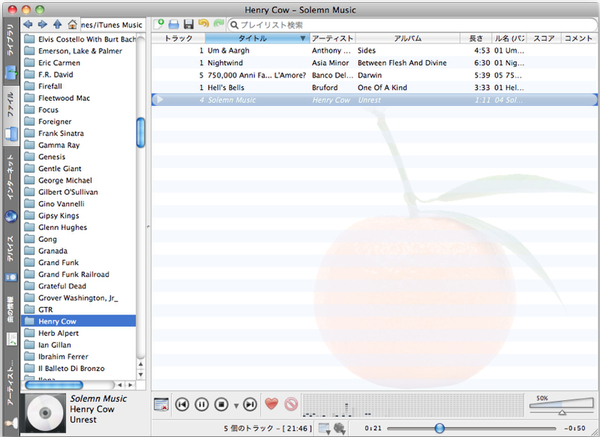Open the Grateful Dead folder

pyautogui.click(x=79, y=286)
